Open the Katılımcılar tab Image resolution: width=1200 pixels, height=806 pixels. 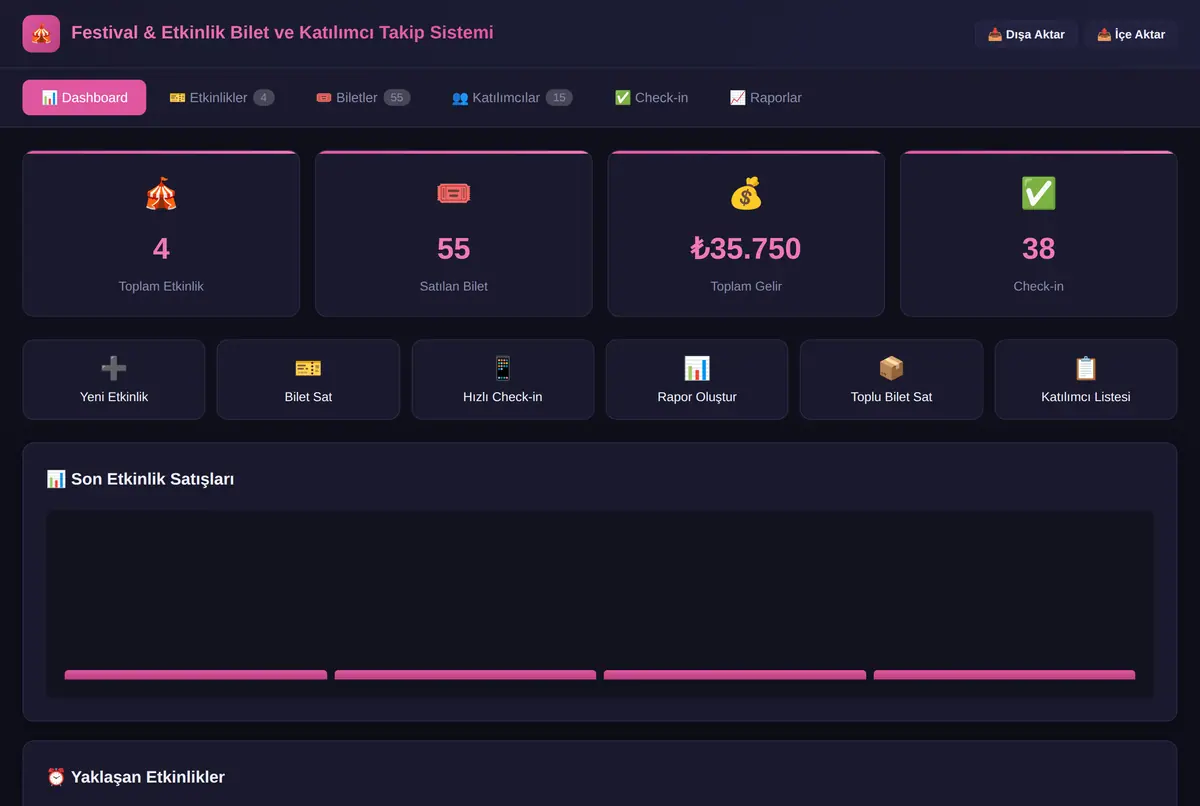(512, 98)
